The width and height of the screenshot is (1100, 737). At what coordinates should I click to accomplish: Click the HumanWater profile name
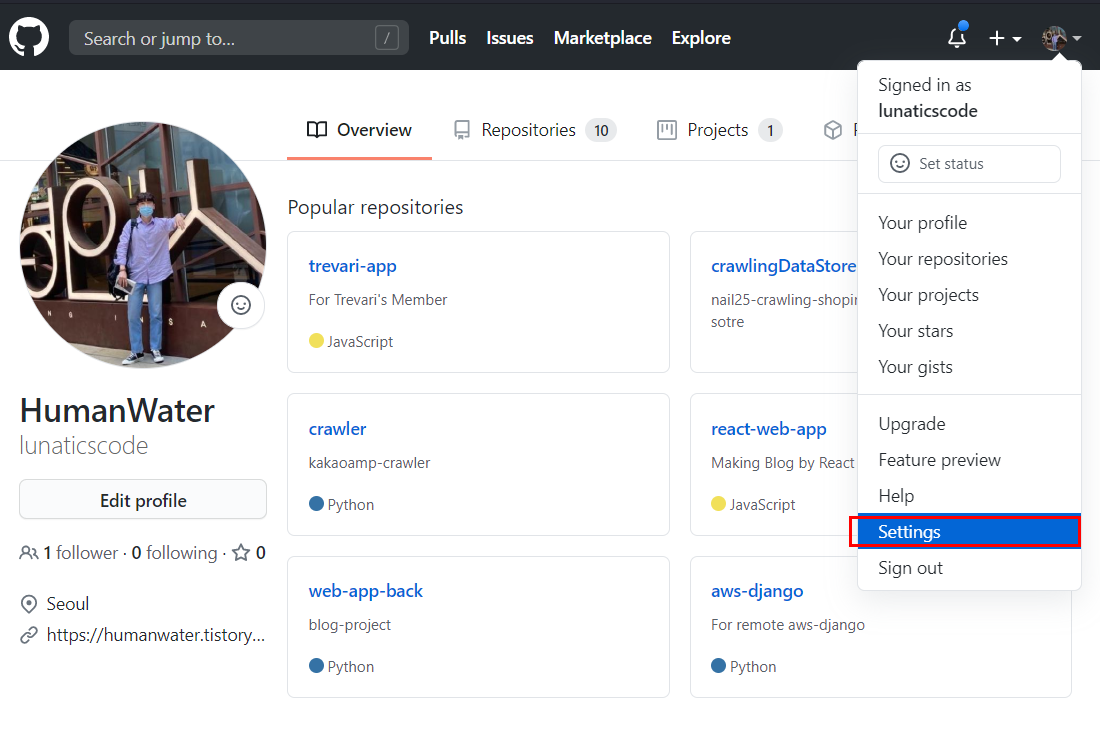click(x=117, y=411)
